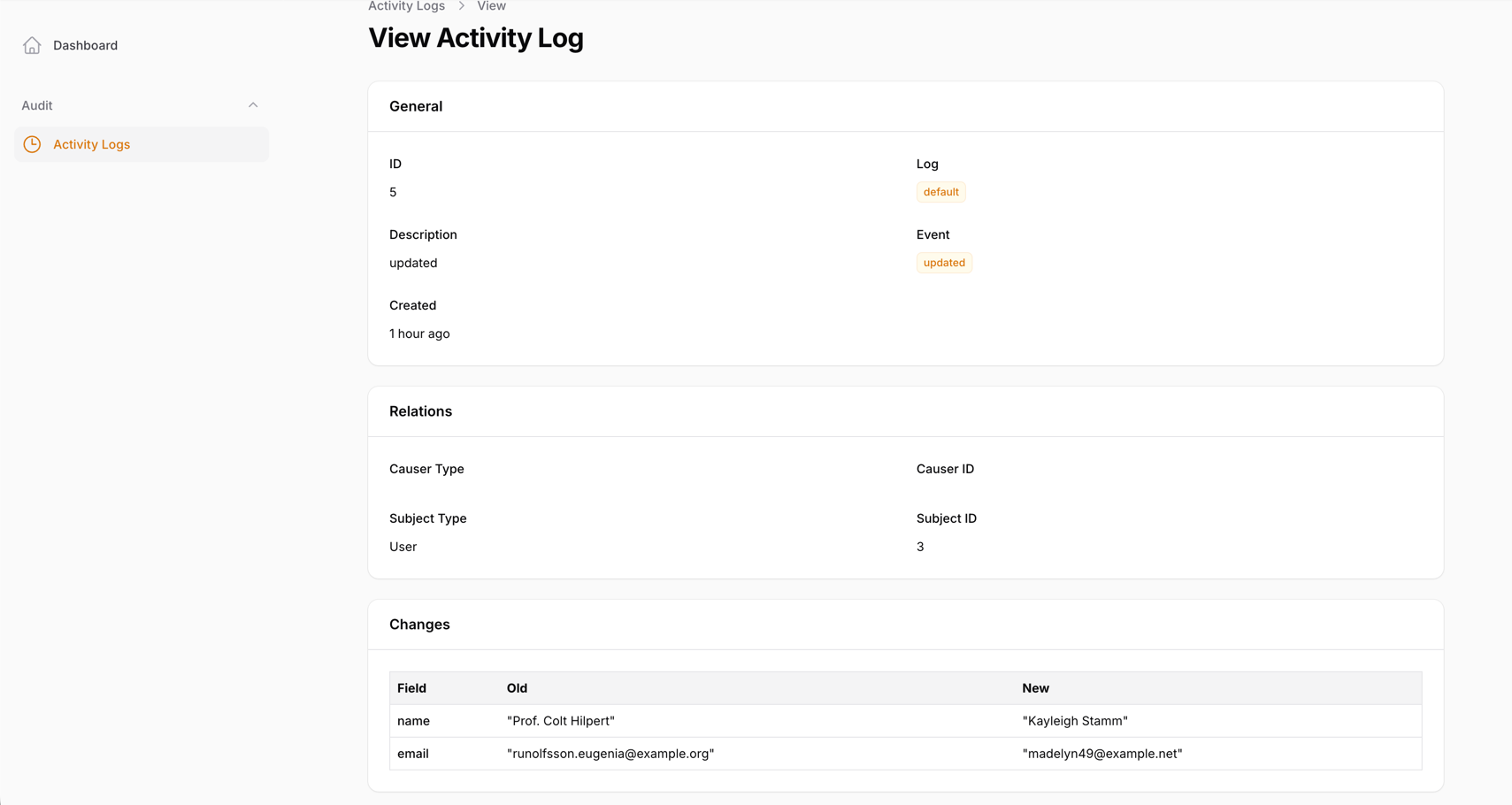Select Activity Logs in the sidebar
The image size is (1512, 805).
pyautogui.click(x=91, y=143)
